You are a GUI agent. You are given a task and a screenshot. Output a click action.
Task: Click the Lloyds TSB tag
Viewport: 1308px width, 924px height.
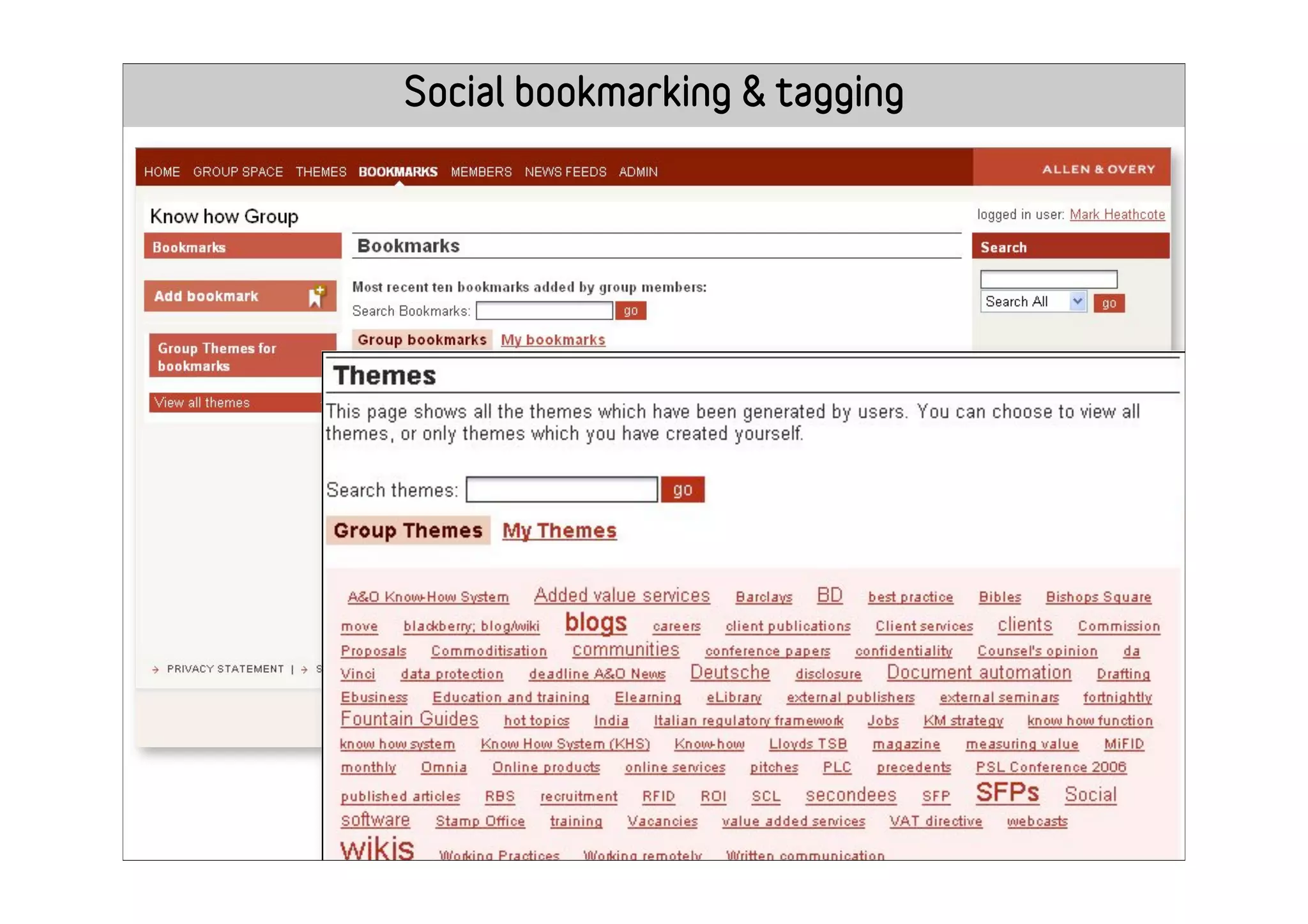tap(807, 744)
